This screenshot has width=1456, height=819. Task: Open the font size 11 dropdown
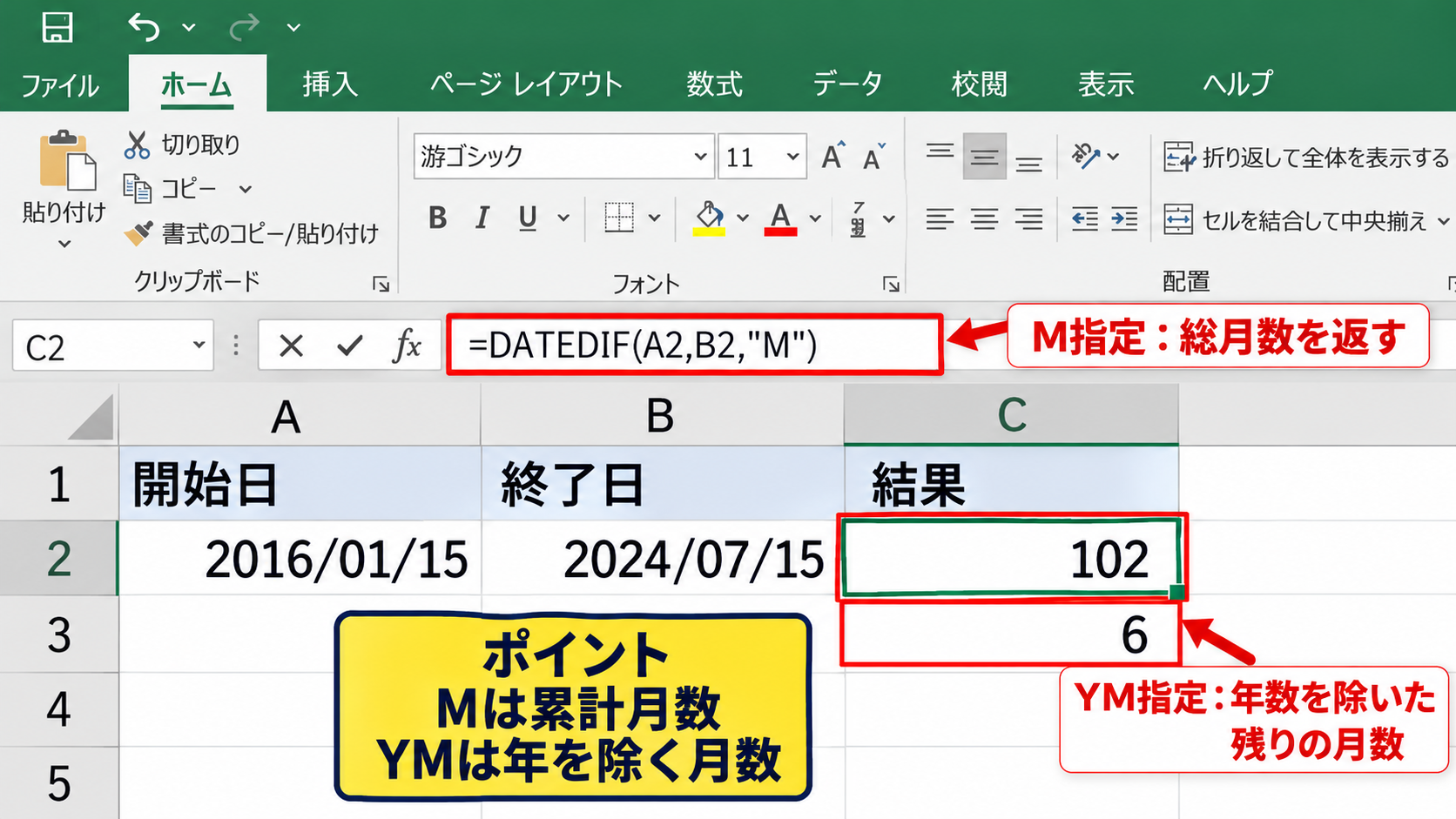[x=792, y=157]
